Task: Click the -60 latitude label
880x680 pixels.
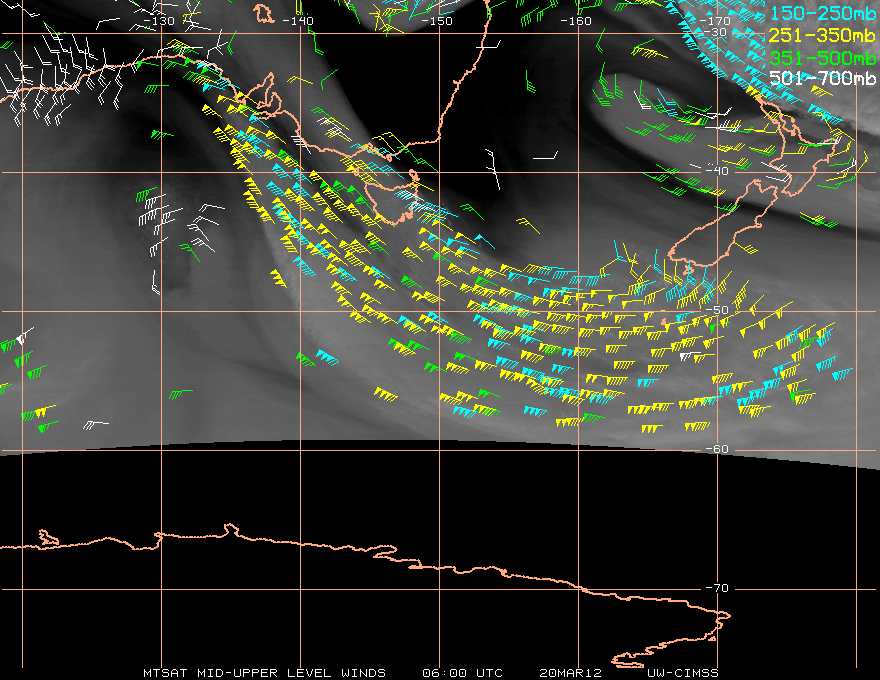Action: [717, 449]
